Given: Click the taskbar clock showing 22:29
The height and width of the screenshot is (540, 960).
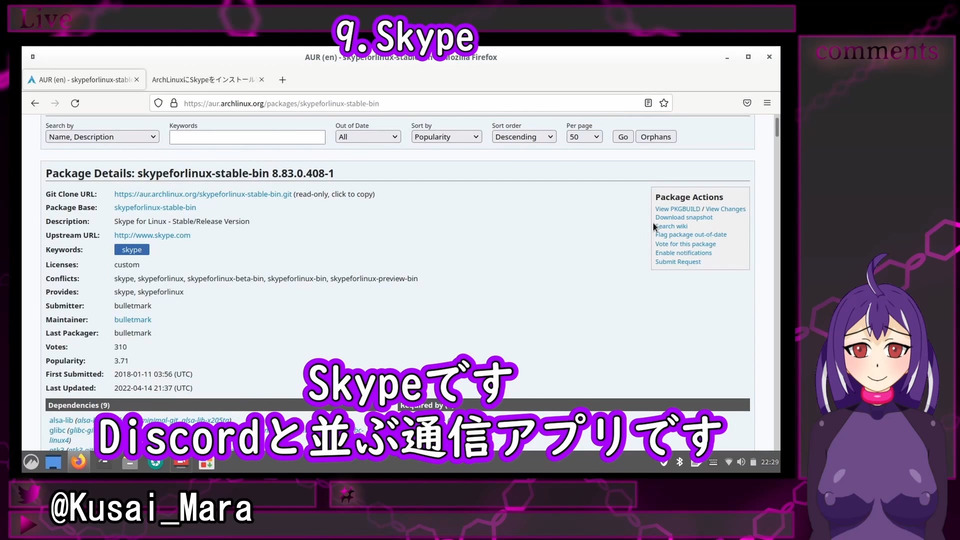Looking at the screenshot, I should point(770,462).
